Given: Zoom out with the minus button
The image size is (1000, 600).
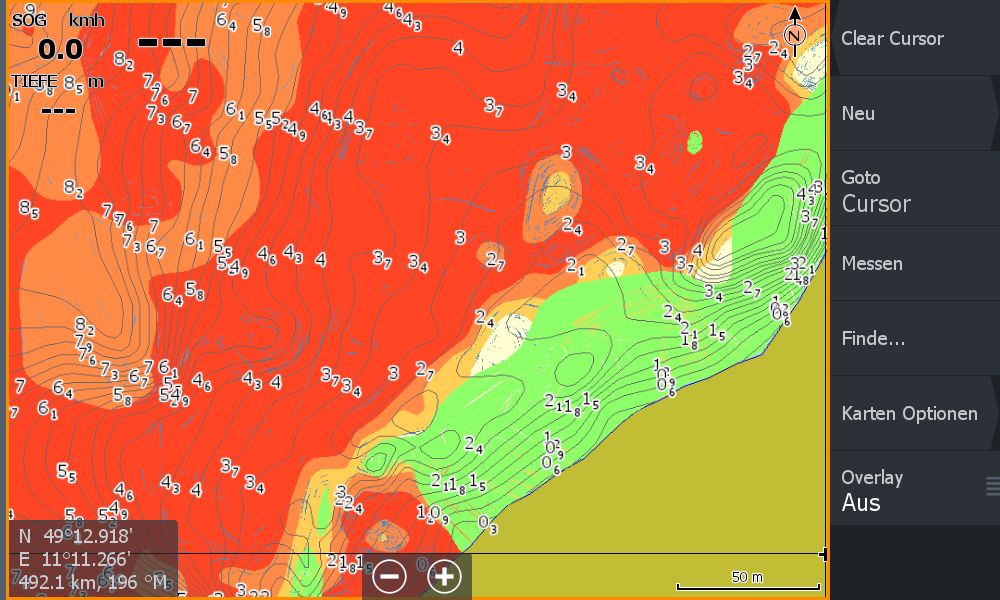Looking at the screenshot, I should [x=390, y=576].
